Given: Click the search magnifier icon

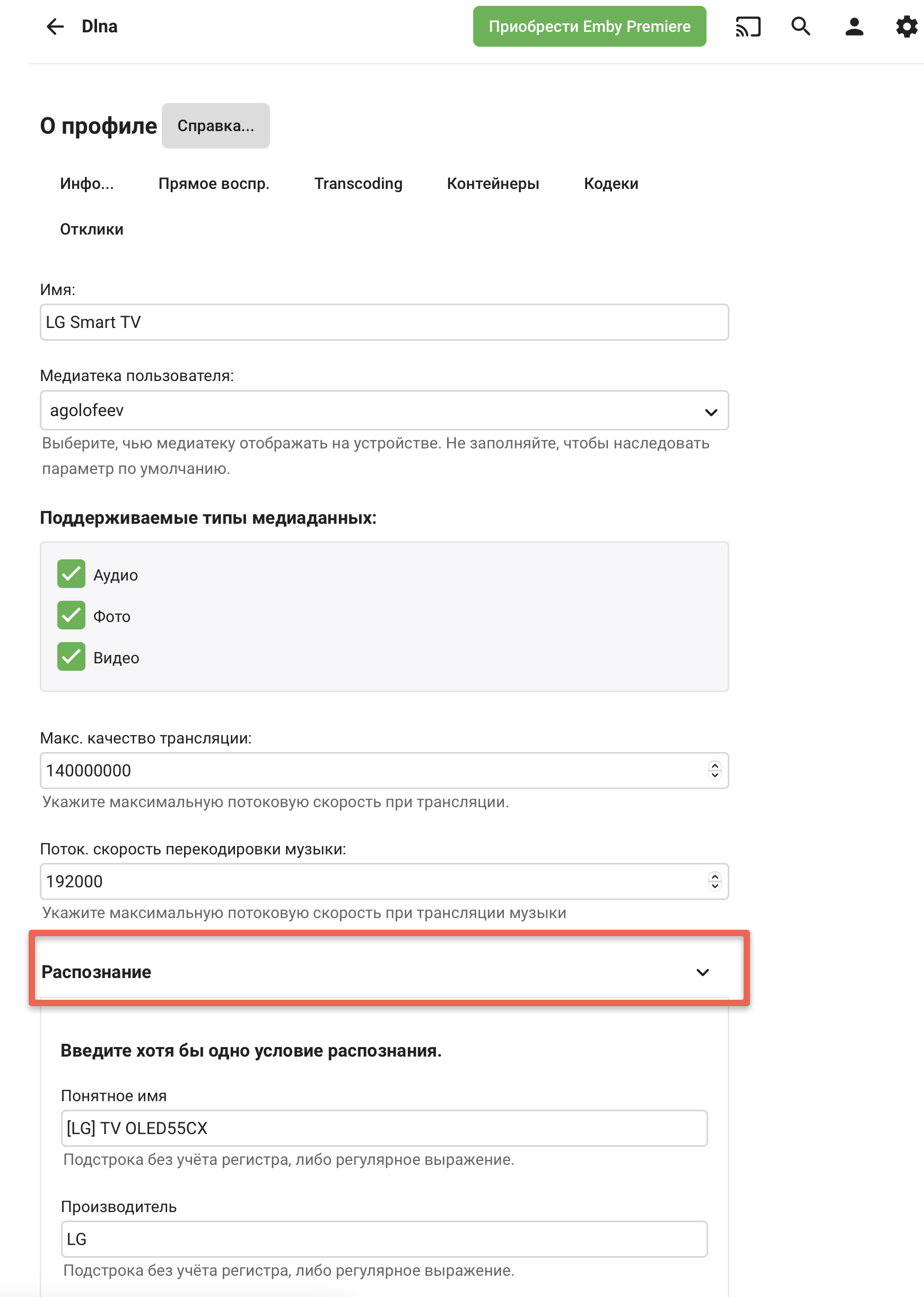Looking at the screenshot, I should [800, 26].
